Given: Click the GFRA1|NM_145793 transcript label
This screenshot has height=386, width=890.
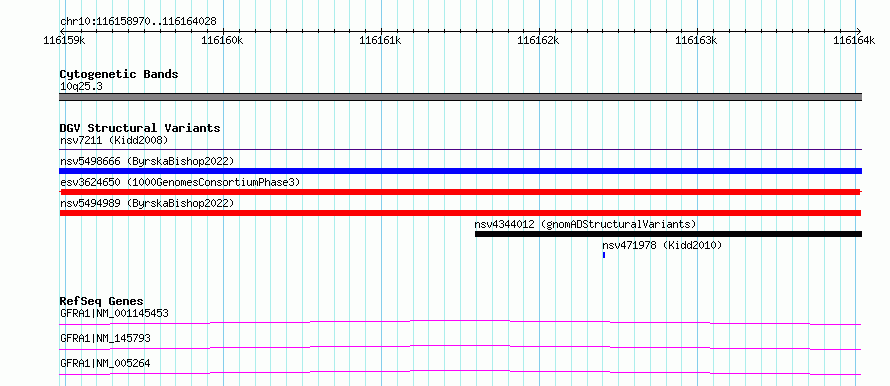Looking at the screenshot, I should coord(105,338).
